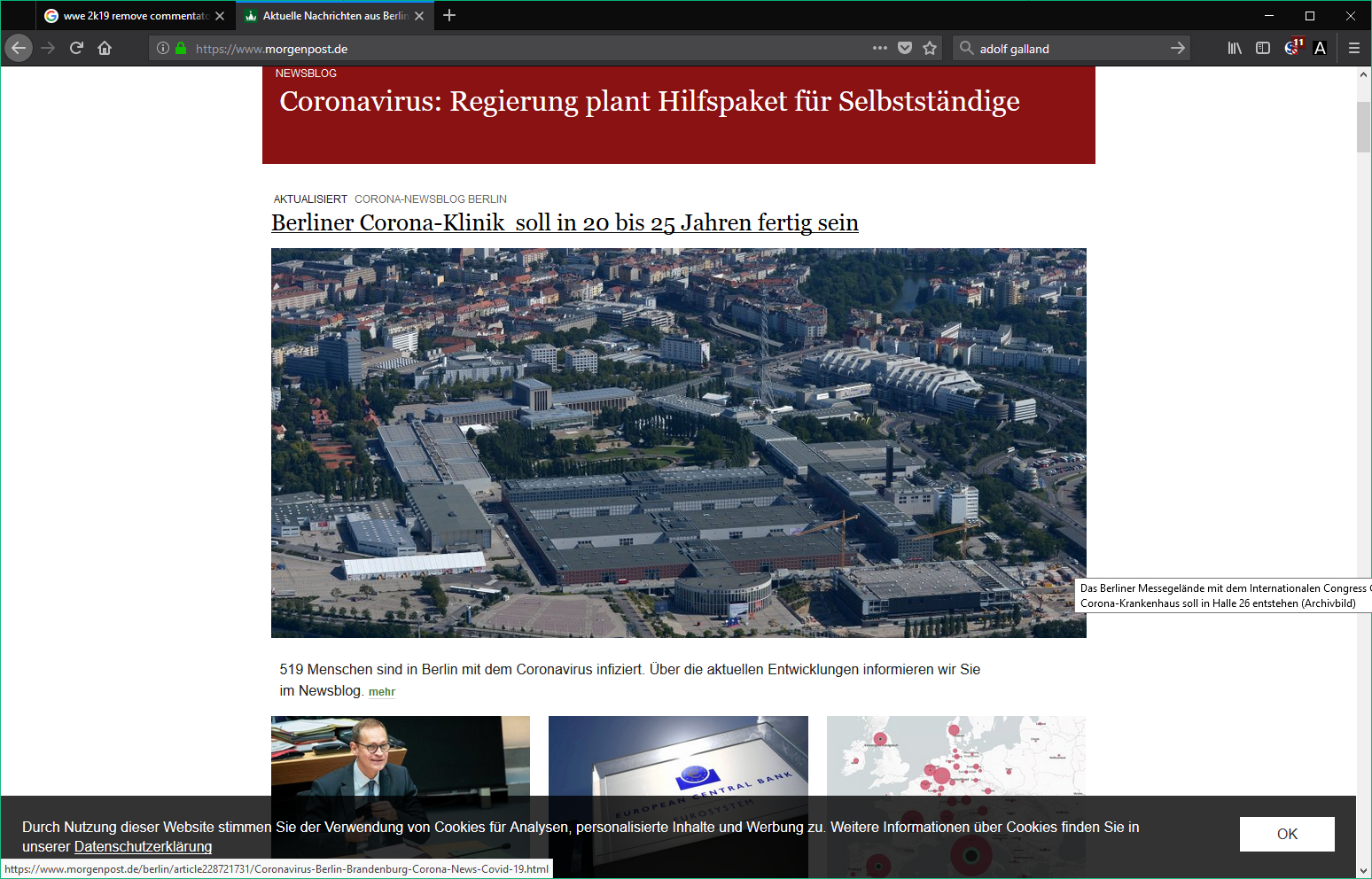
Task: Open the European Central Bank thumbnail
Action: pyautogui.click(x=678, y=797)
